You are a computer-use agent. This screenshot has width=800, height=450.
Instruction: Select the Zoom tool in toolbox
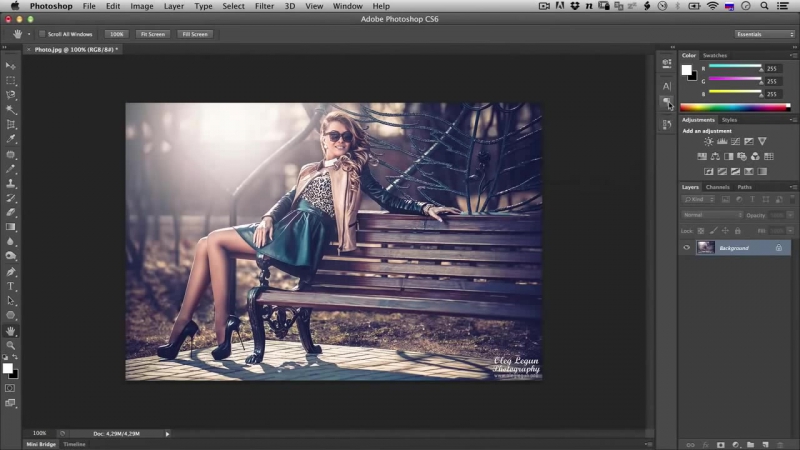pos(11,345)
